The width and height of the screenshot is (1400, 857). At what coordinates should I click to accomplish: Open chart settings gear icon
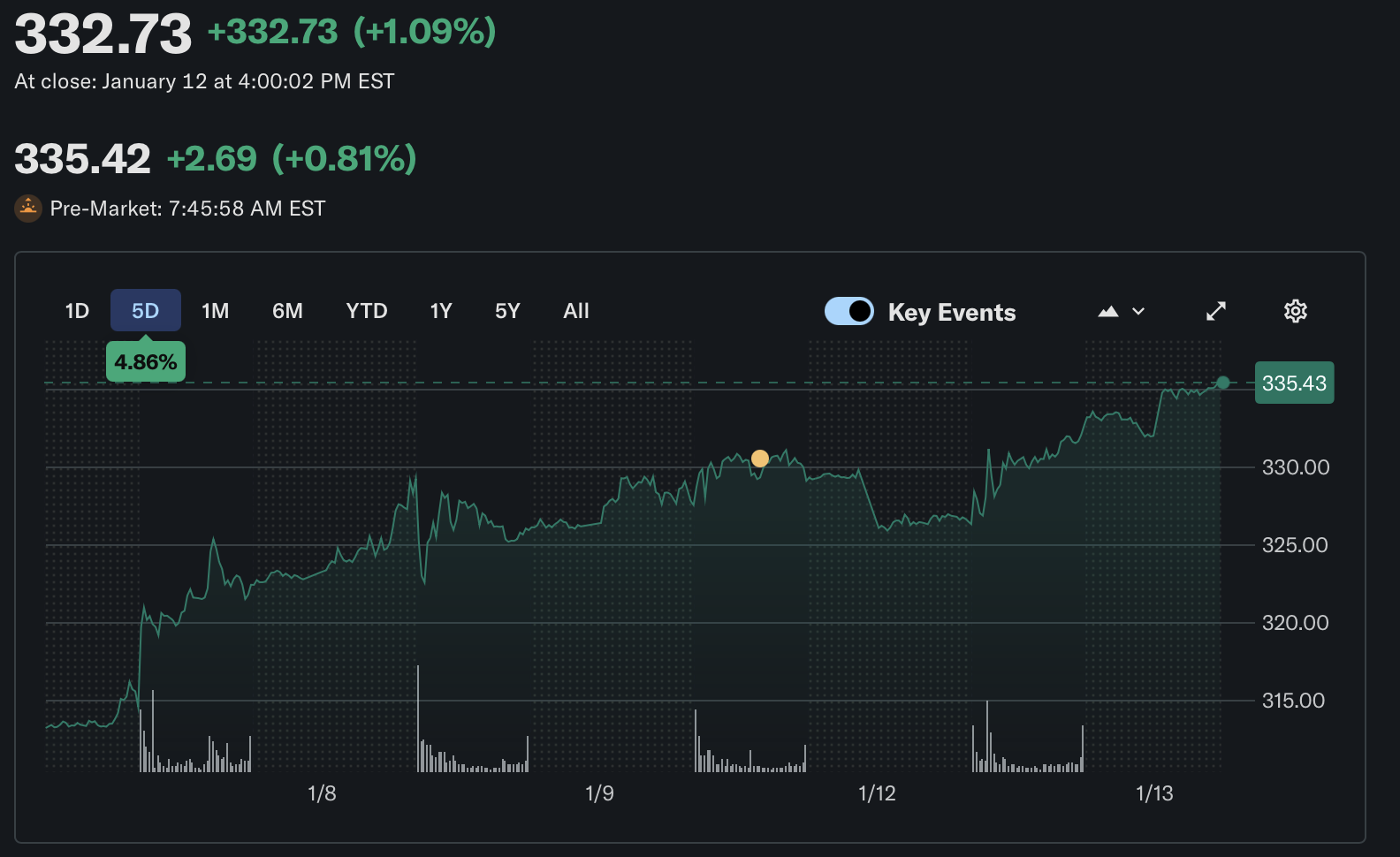(x=1295, y=311)
